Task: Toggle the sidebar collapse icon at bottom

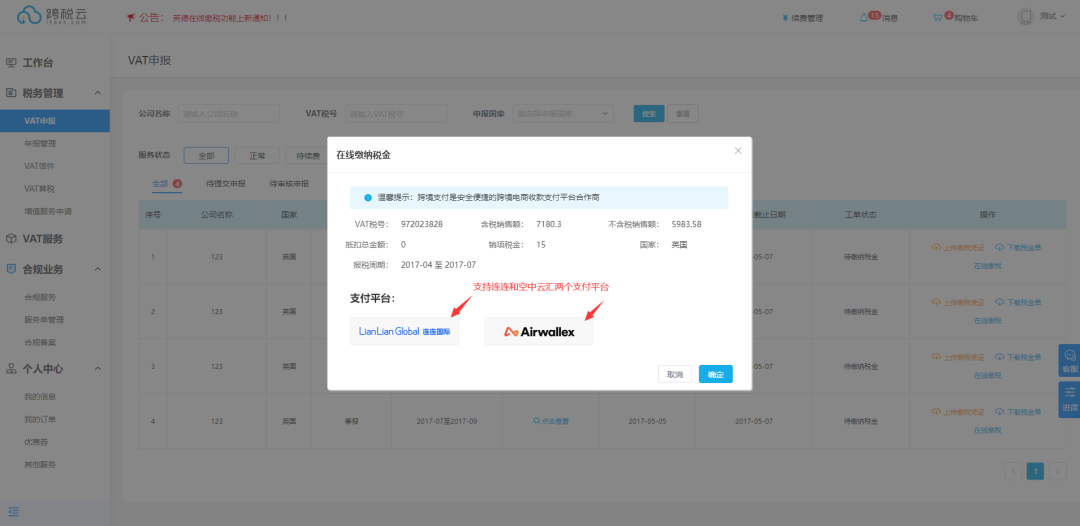Action: 13,512
